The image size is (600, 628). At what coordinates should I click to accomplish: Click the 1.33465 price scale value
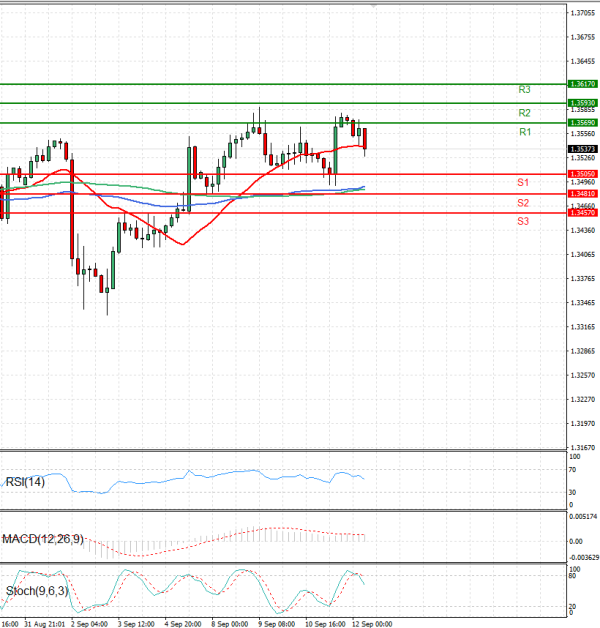(x=583, y=303)
